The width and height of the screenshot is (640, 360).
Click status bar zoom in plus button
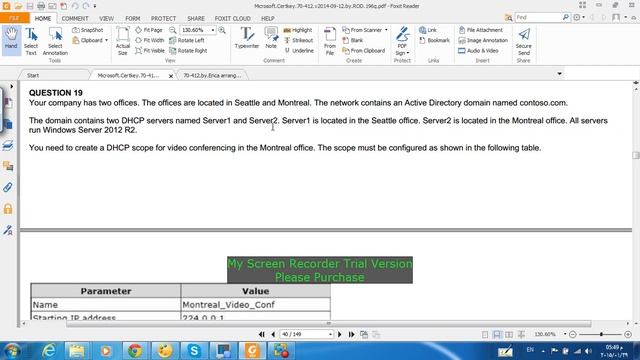point(628,335)
